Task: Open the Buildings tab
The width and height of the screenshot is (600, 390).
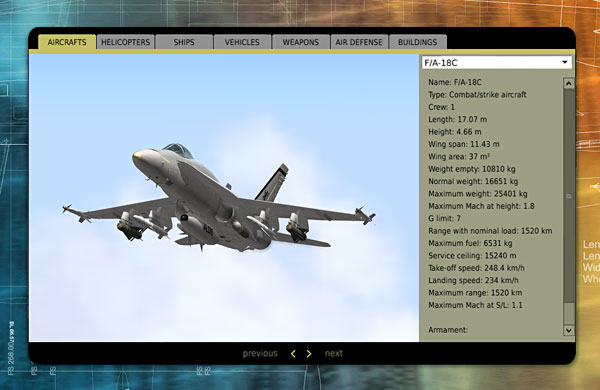Action: (417, 42)
